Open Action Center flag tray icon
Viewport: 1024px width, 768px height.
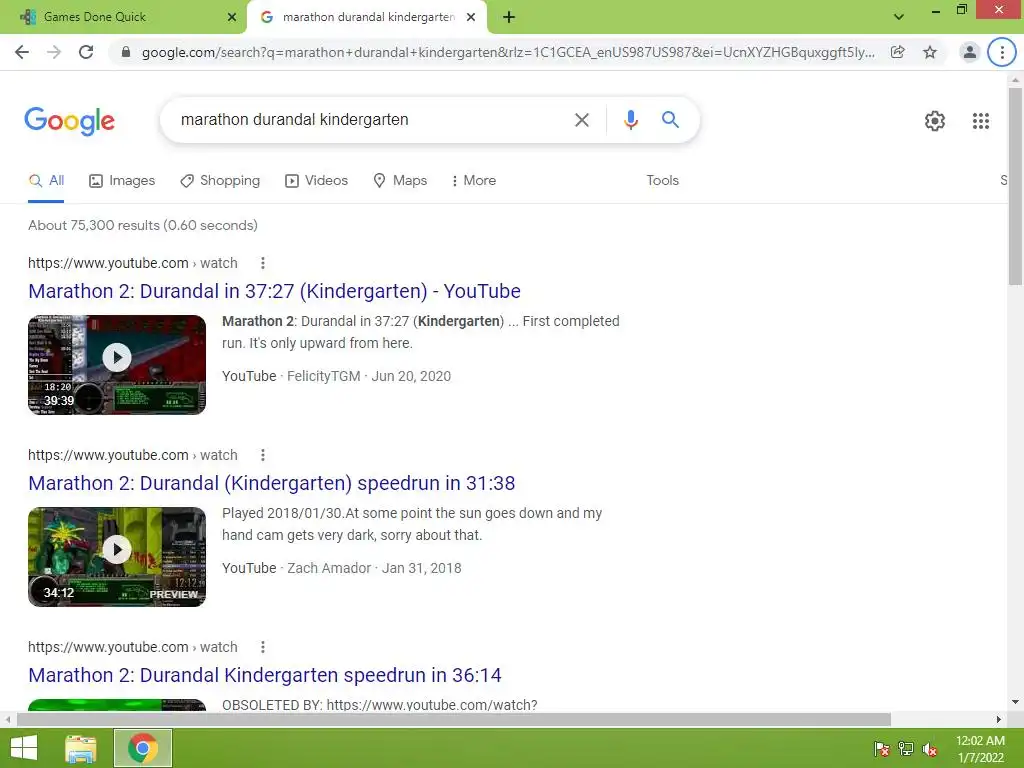pyautogui.click(x=882, y=749)
